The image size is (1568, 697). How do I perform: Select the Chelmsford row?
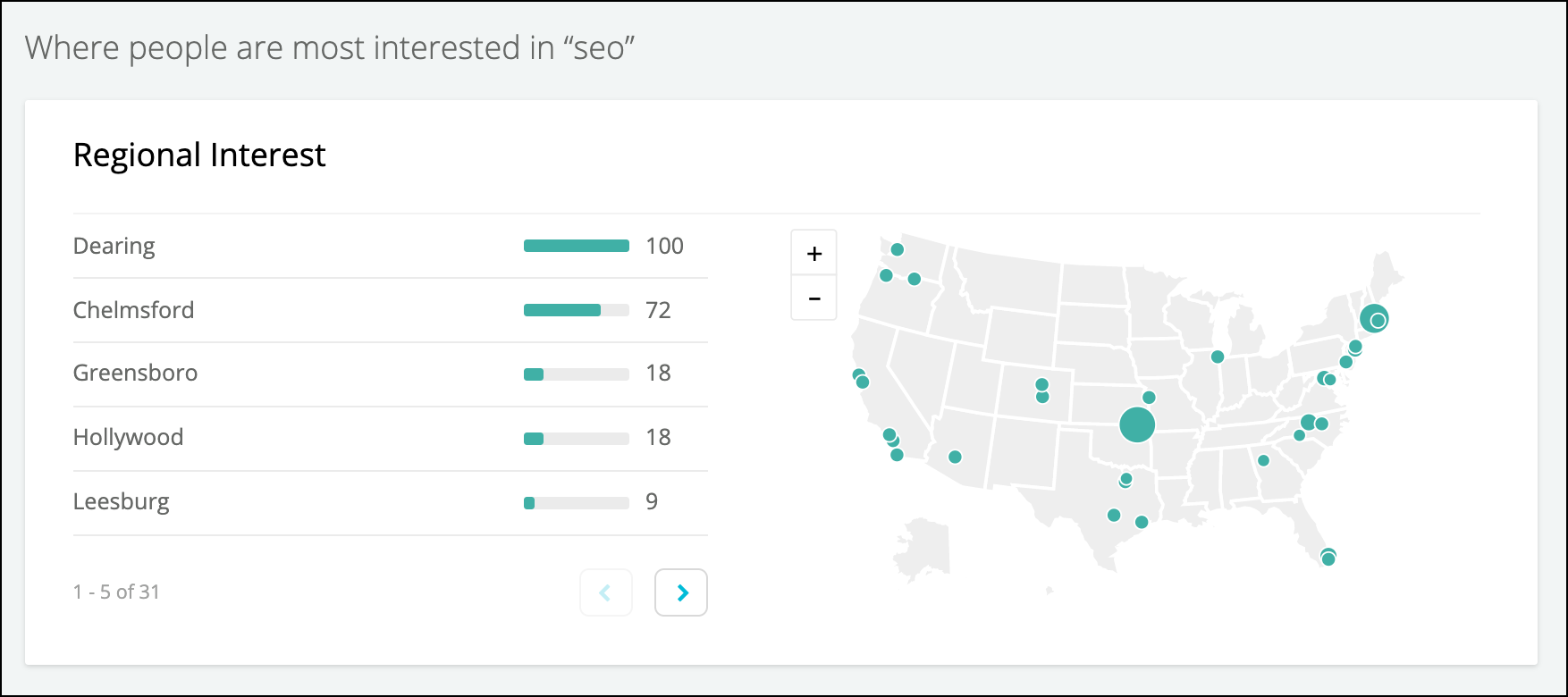click(391, 310)
